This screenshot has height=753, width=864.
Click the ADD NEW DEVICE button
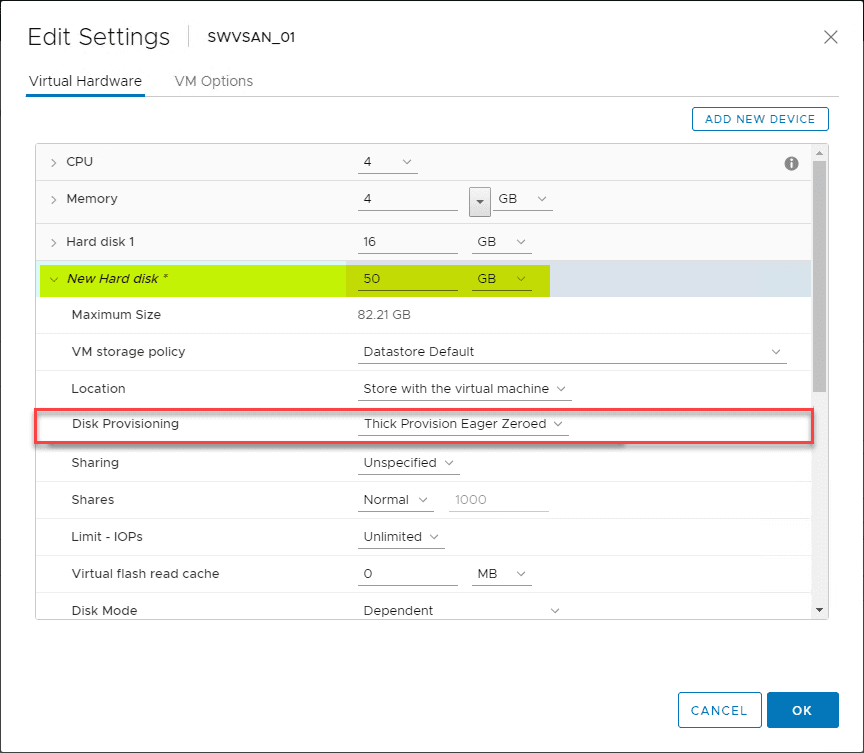pyautogui.click(x=760, y=119)
